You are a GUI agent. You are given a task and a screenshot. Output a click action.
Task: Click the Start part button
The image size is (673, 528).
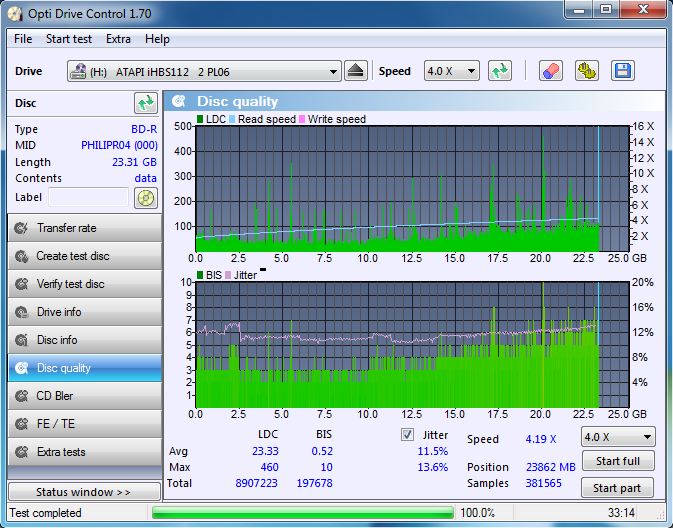tap(617, 488)
